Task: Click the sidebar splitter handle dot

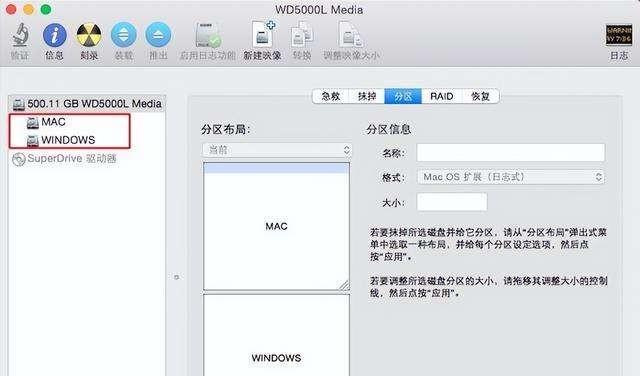Action: pos(176,277)
